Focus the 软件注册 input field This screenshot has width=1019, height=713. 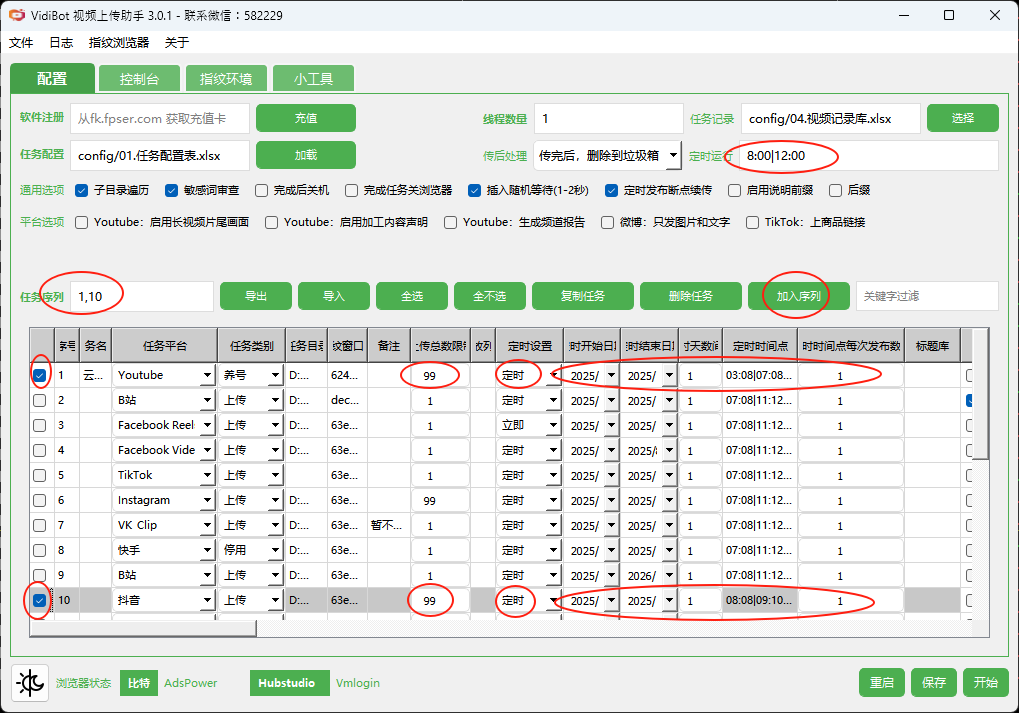click(160, 119)
